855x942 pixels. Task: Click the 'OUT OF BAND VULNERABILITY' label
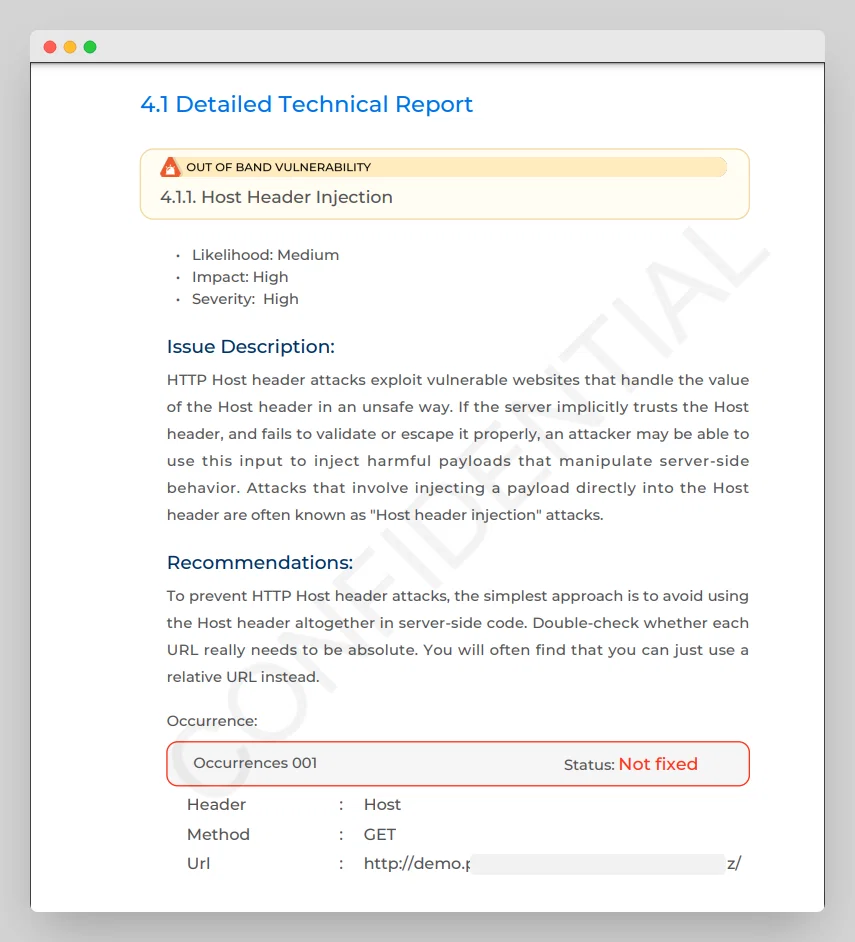[278, 167]
